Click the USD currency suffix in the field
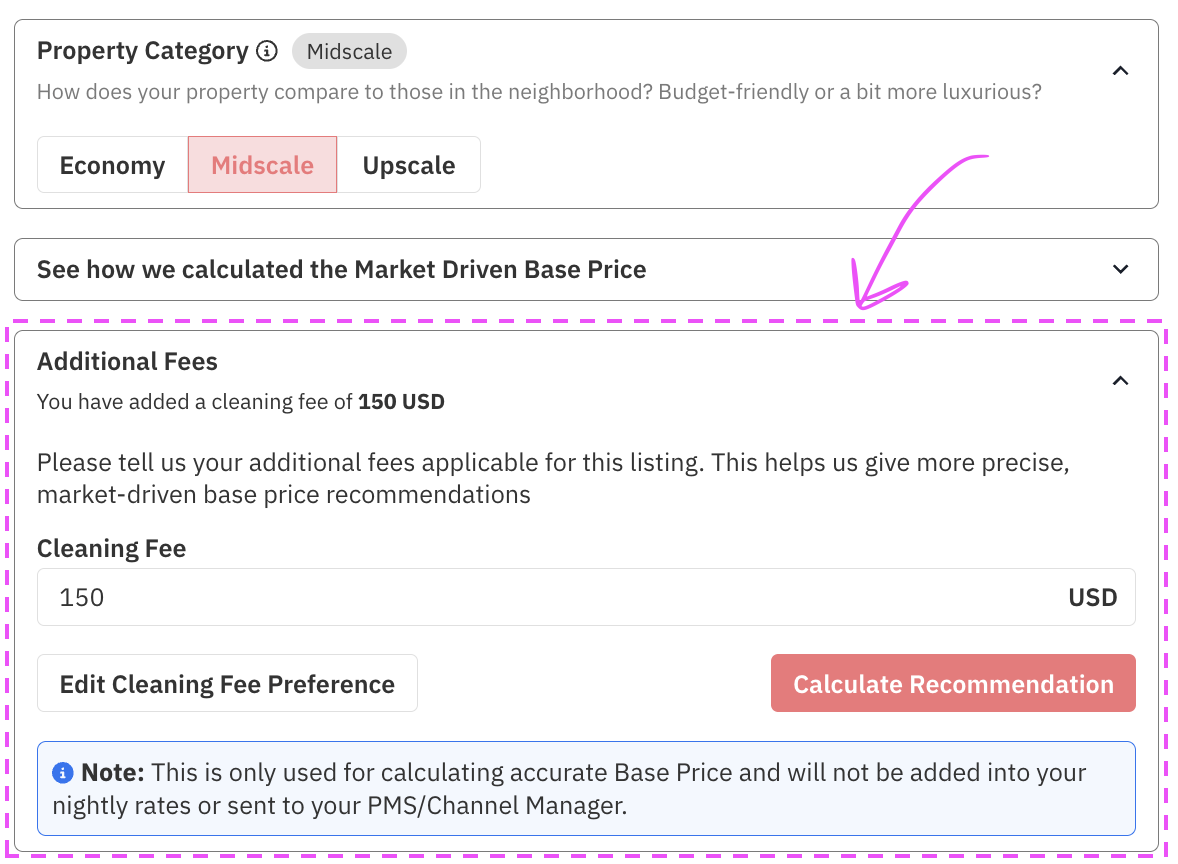 tap(1092, 598)
